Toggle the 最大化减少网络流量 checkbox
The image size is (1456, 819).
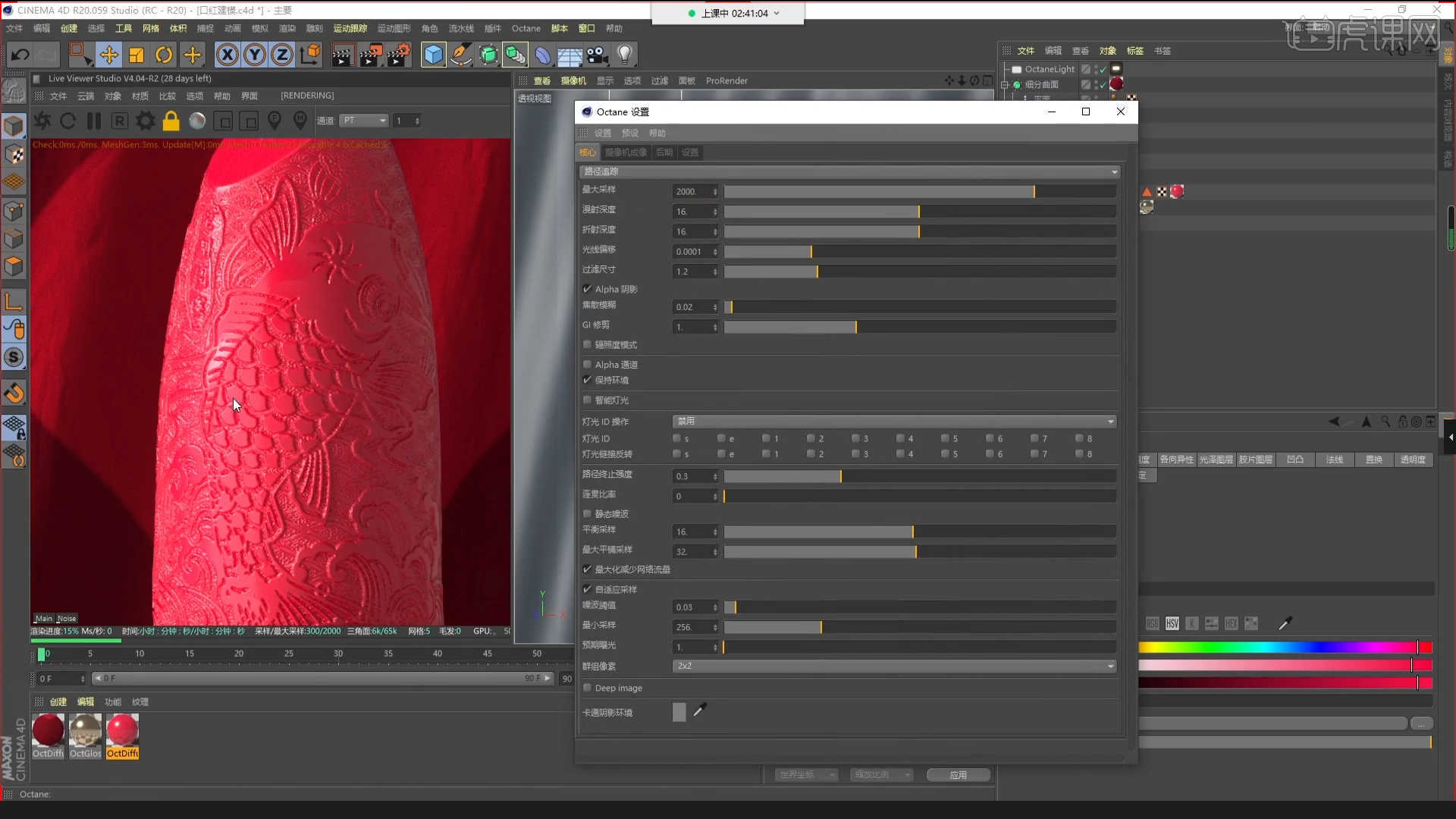(x=587, y=569)
